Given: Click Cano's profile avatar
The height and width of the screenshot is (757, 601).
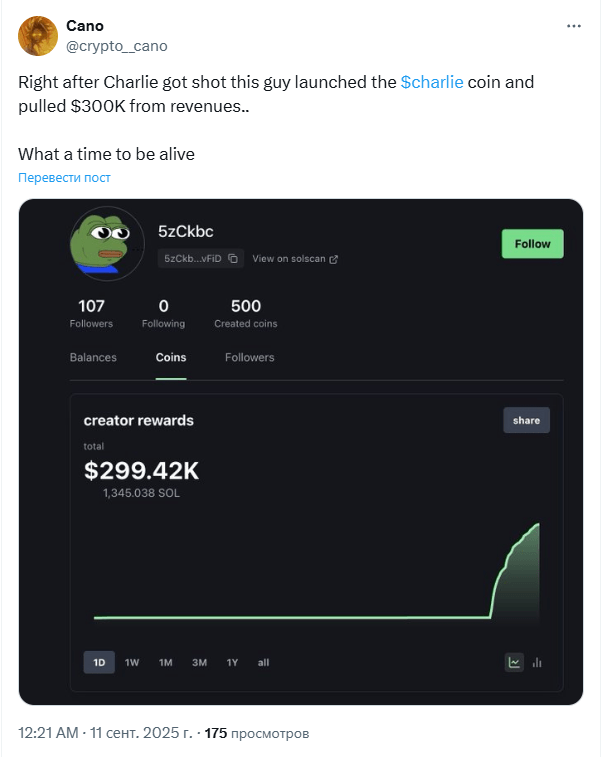Looking at the screenshot, I should click(38, 36).
